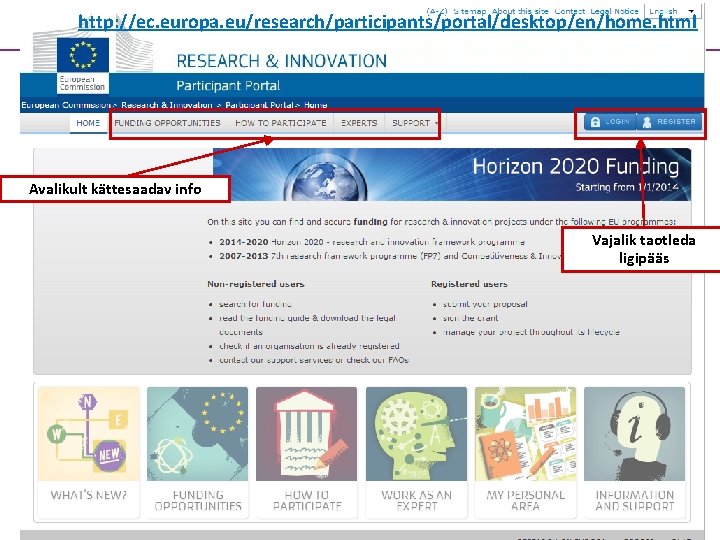720x540 pixels.
Task: Click 'contact our support services' bullet
Action: (x=314, y=360)
